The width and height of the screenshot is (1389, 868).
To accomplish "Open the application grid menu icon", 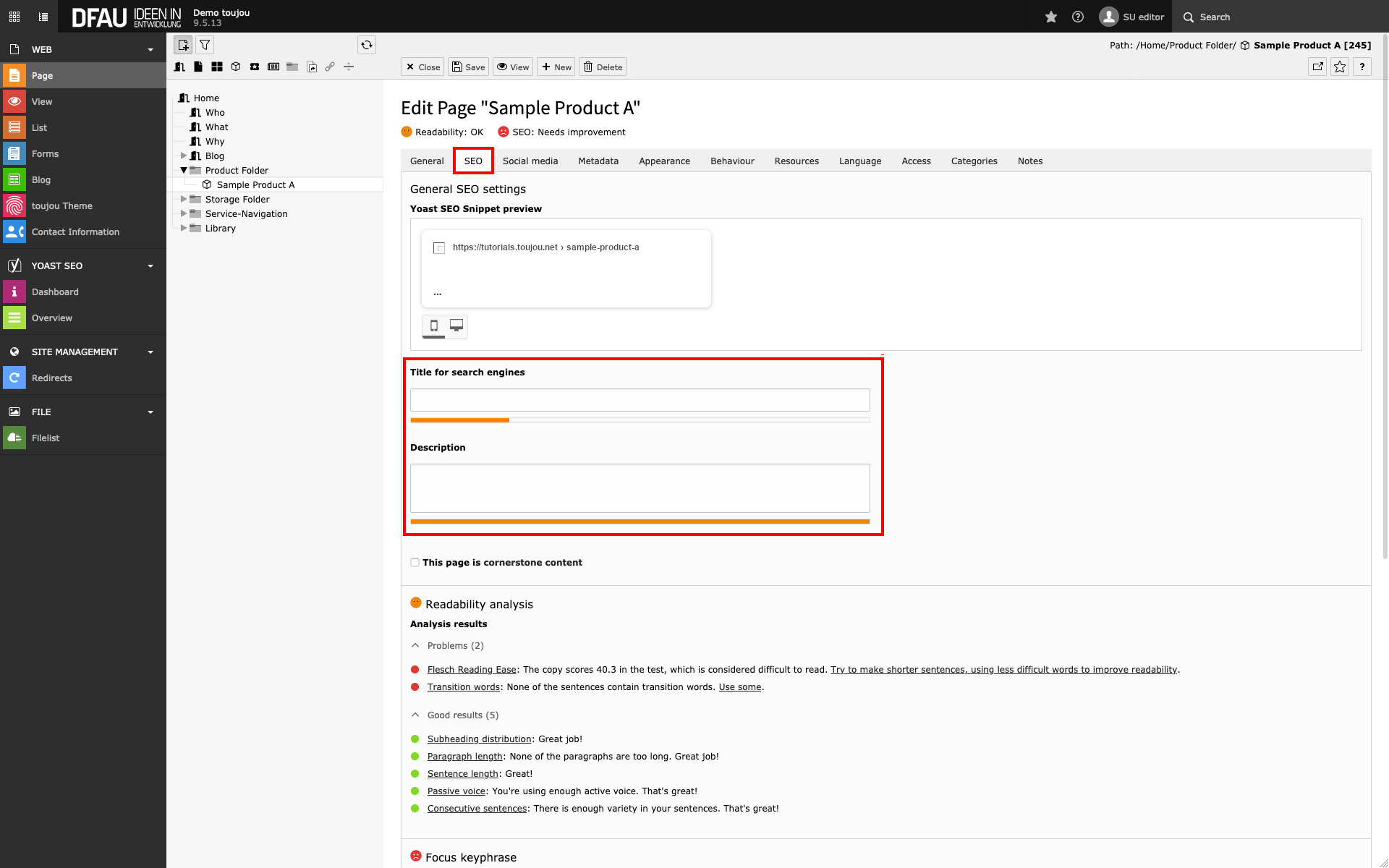I will 14,17.
